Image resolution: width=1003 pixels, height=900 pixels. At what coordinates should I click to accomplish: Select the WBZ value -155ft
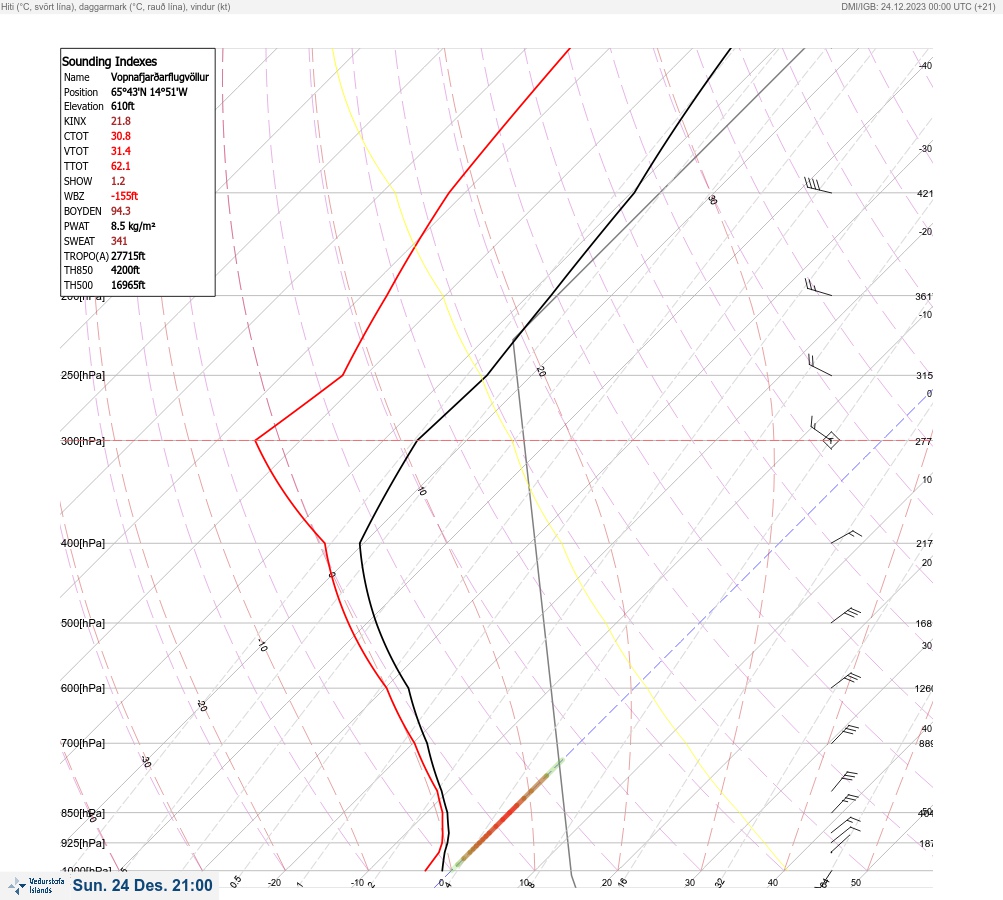(x=125, y=196)
